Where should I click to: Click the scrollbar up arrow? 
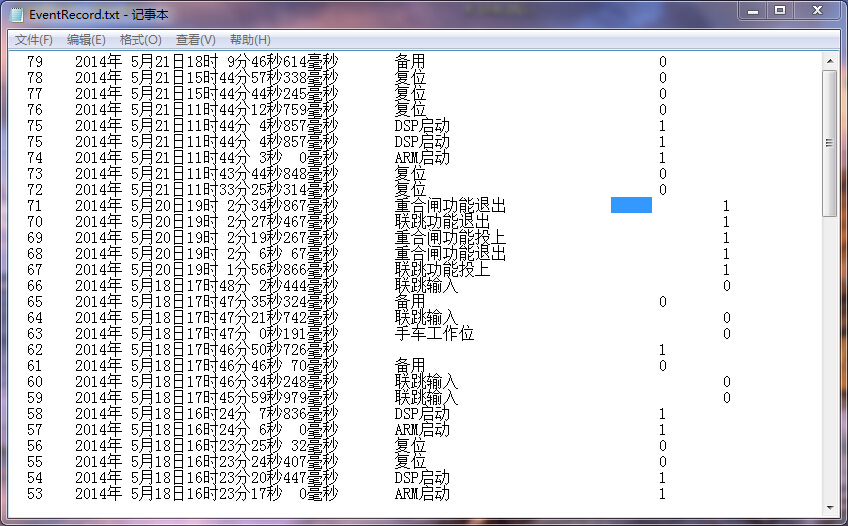(830, 62)
